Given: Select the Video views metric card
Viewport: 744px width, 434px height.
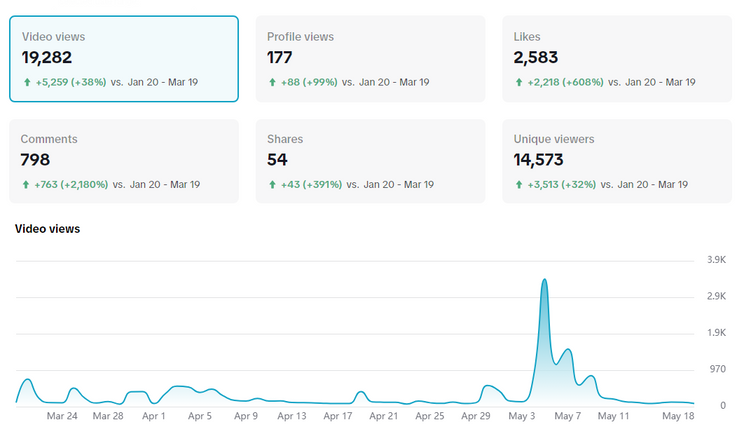Looking at the screenshot, I should click(124, 59).
